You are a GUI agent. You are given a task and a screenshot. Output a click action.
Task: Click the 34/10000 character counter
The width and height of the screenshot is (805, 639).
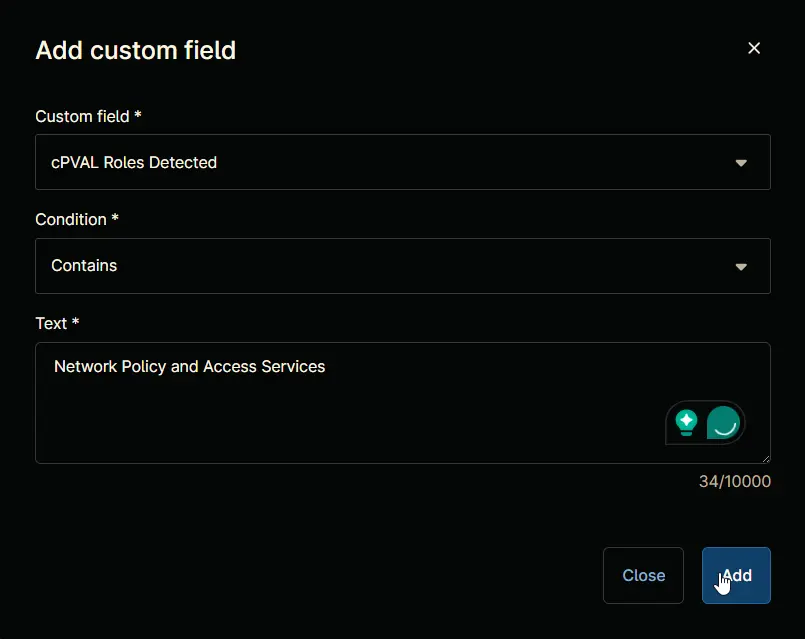coord(735,481)
